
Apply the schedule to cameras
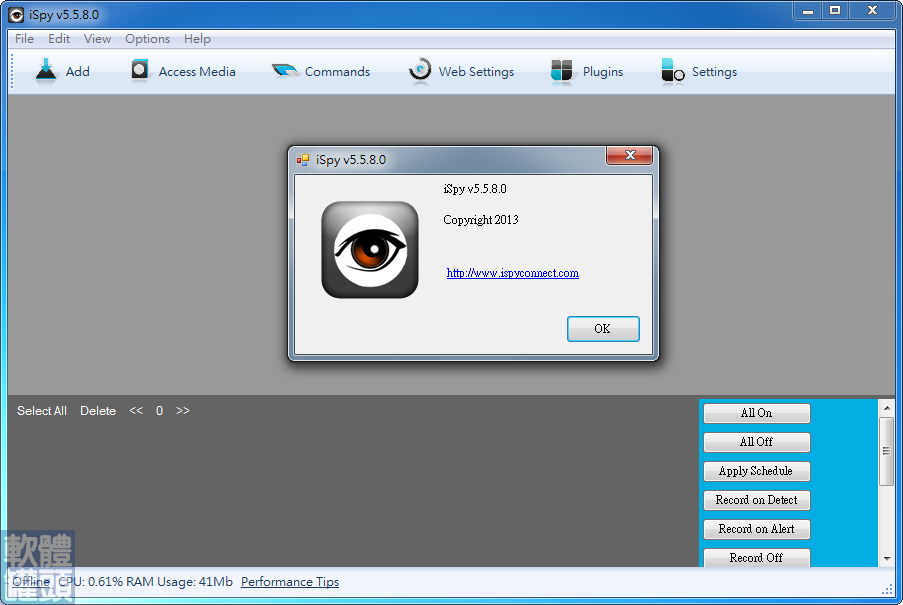(x=756, y=471)
